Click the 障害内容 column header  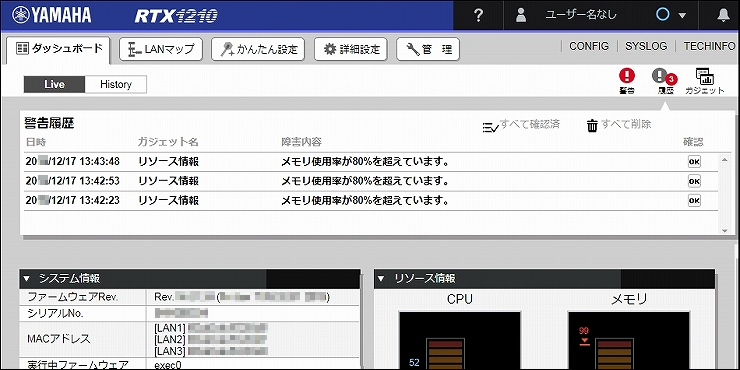302,142
